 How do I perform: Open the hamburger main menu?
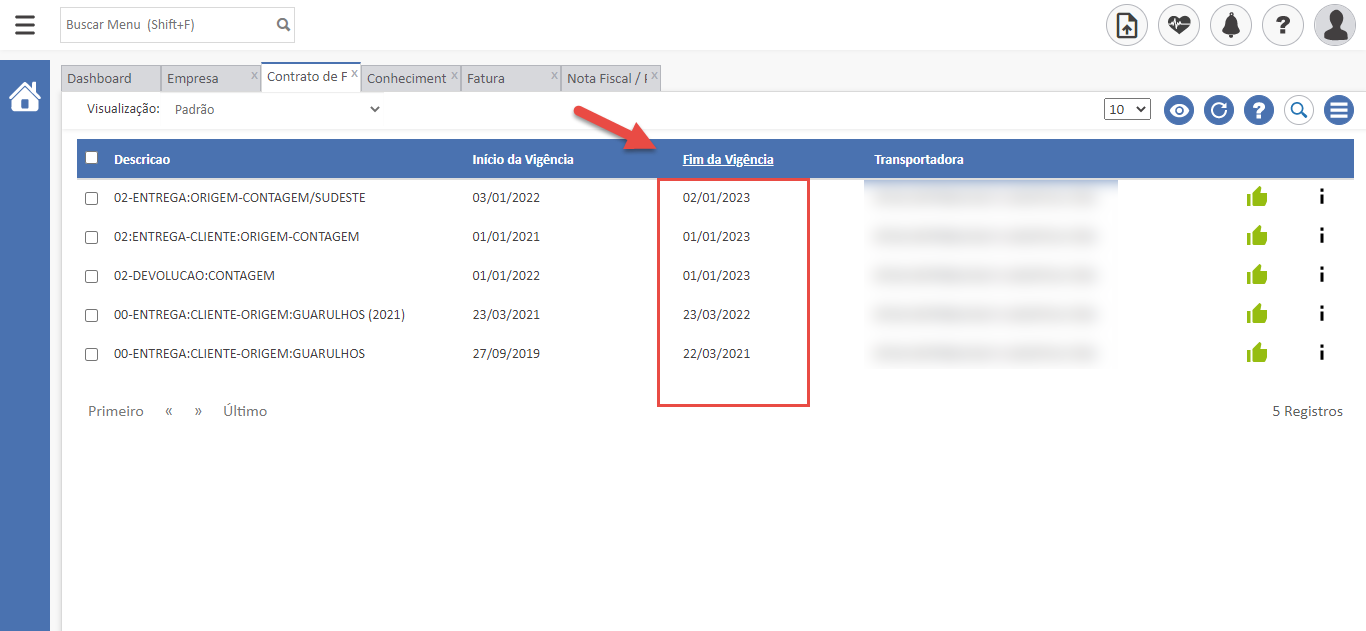tap(25, 25)
